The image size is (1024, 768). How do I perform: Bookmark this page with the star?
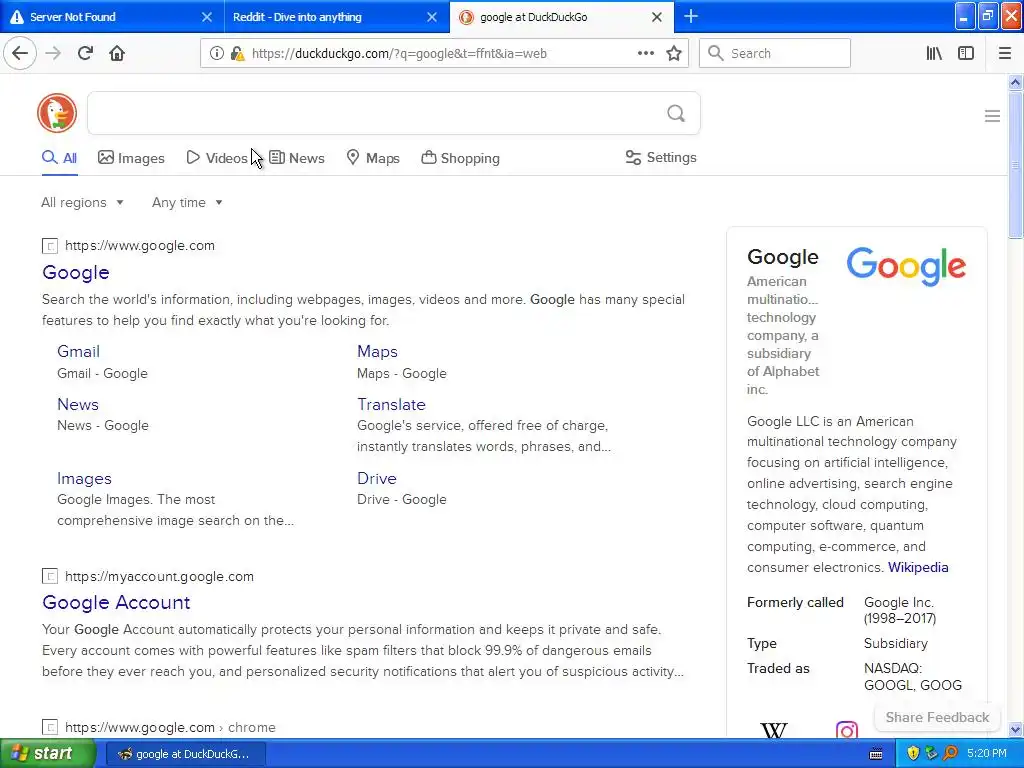[674, 53]
